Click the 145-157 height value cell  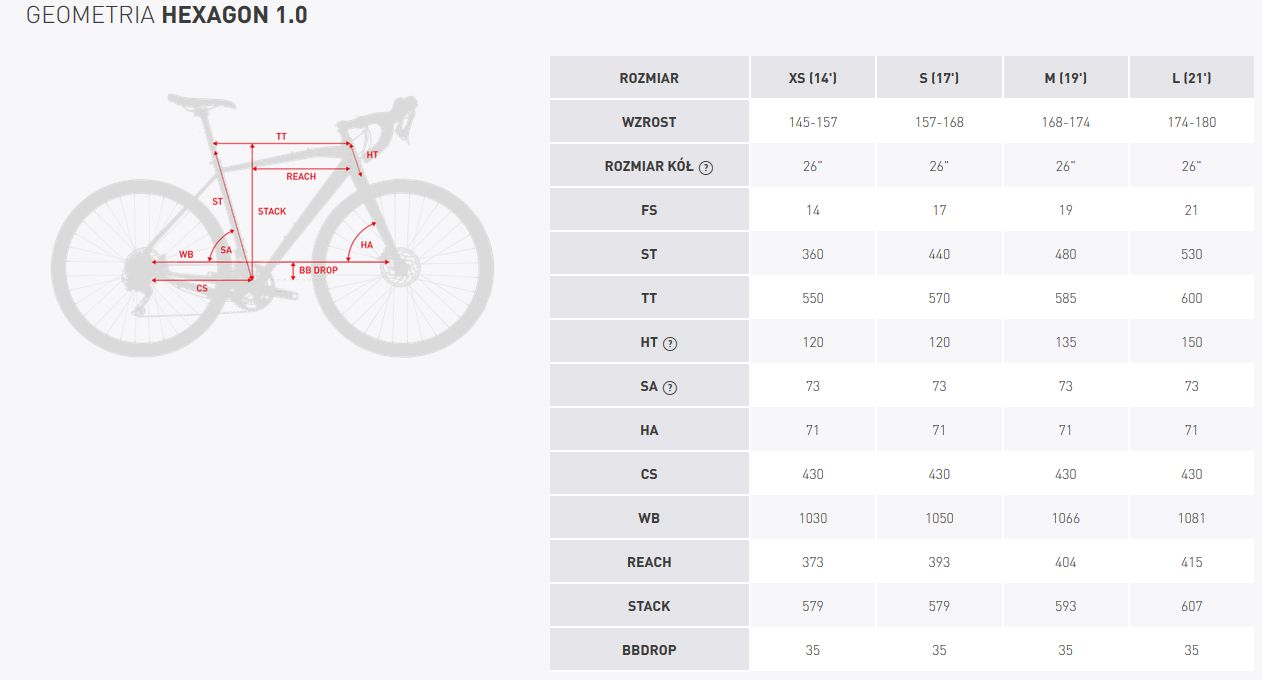[813, 122]
